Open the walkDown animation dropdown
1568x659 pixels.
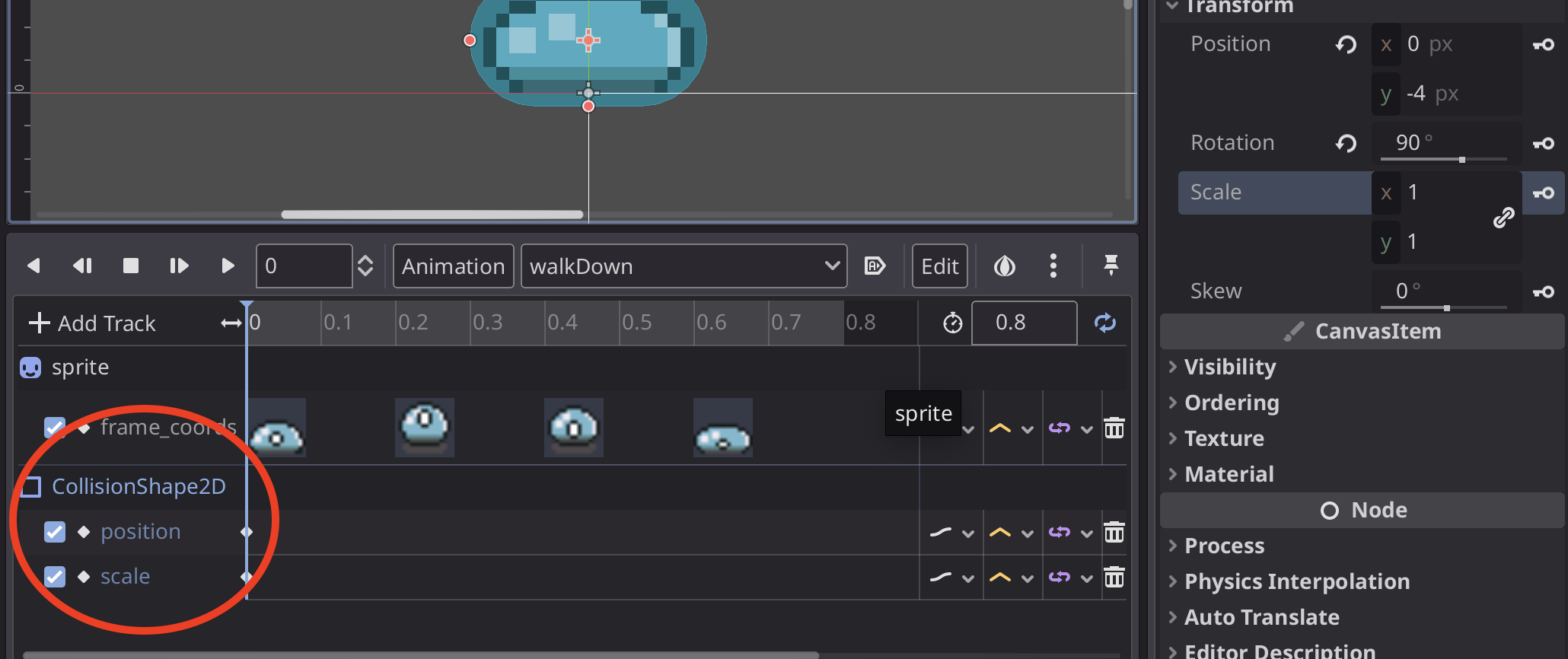[683, 266]
